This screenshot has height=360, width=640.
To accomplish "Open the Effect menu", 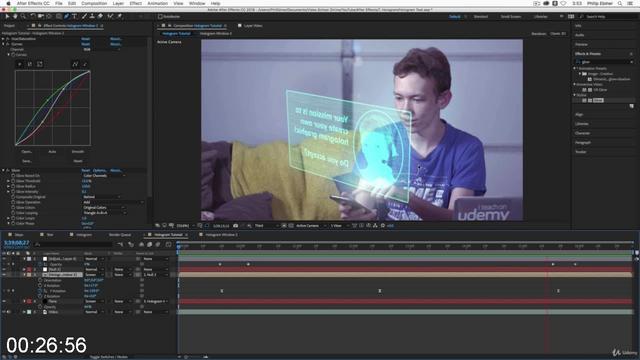I will tap(136, 3).
